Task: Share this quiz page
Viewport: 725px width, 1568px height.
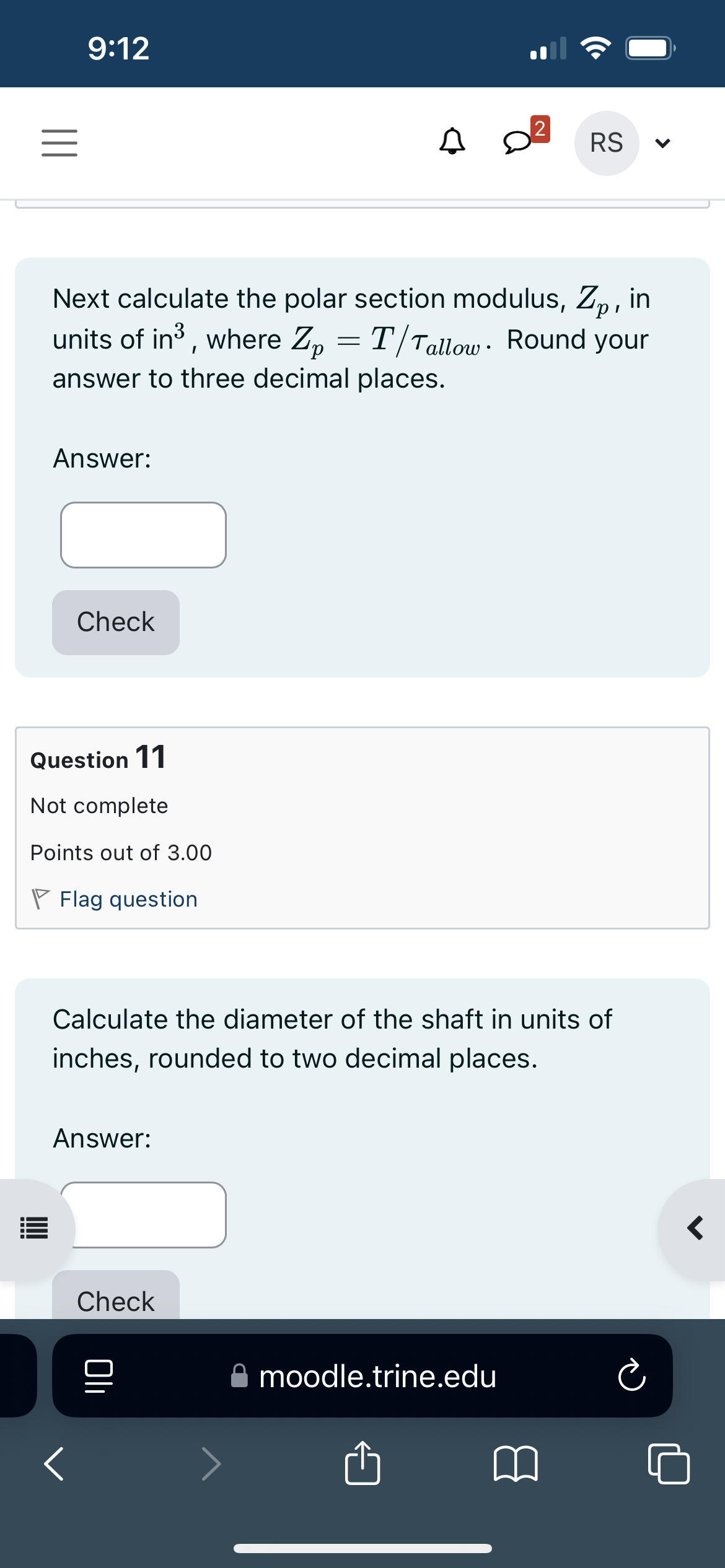Action: point(364,1465)
